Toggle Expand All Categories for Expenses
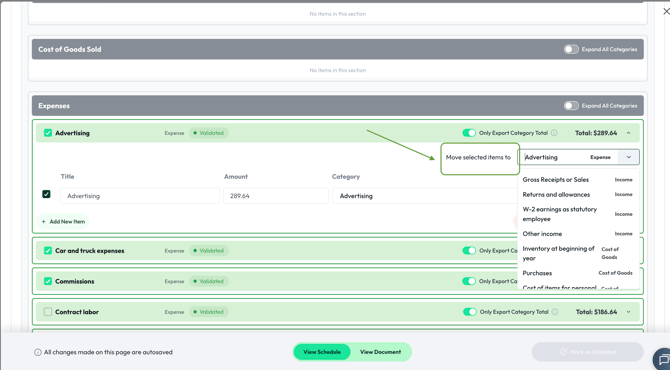The width and height of the screenshot is (670, 370). (x=571, y=106)
